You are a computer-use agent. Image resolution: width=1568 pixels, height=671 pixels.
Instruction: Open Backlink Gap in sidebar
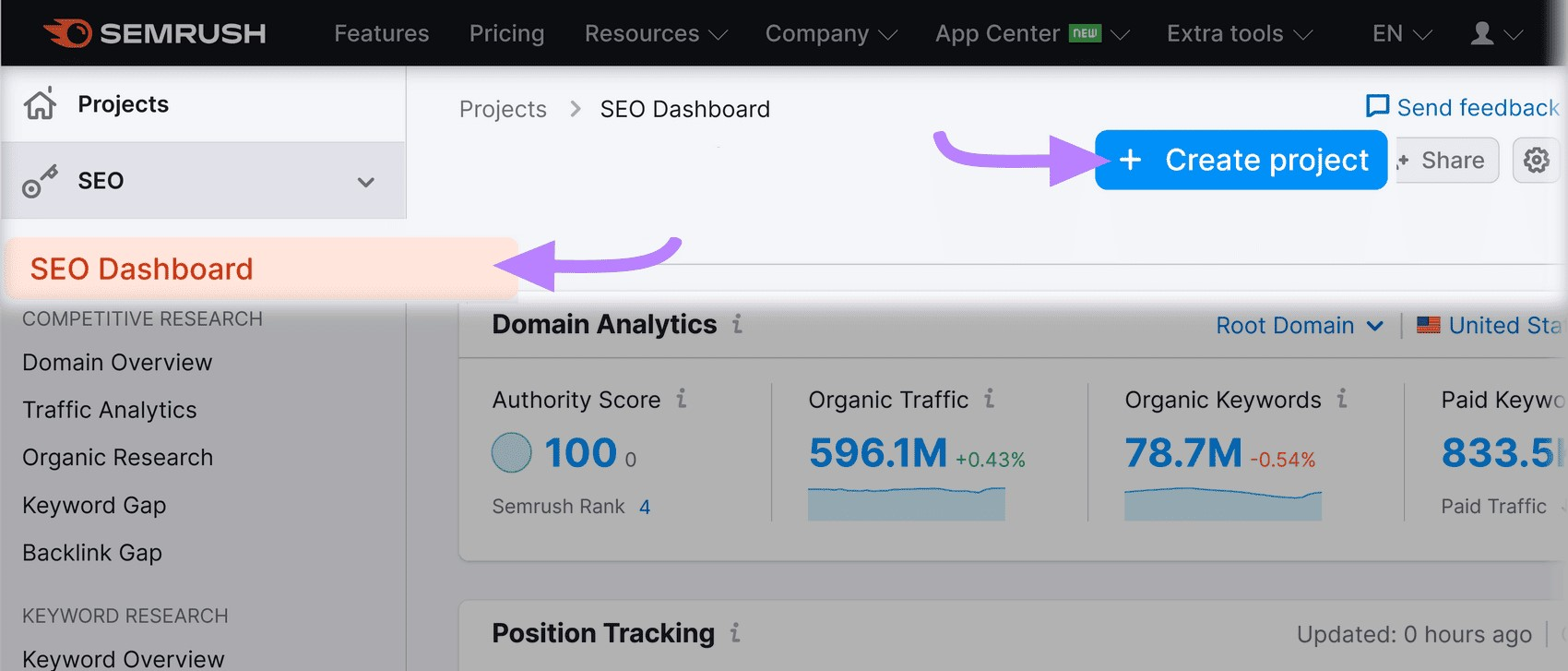click(x=92, y=552)
